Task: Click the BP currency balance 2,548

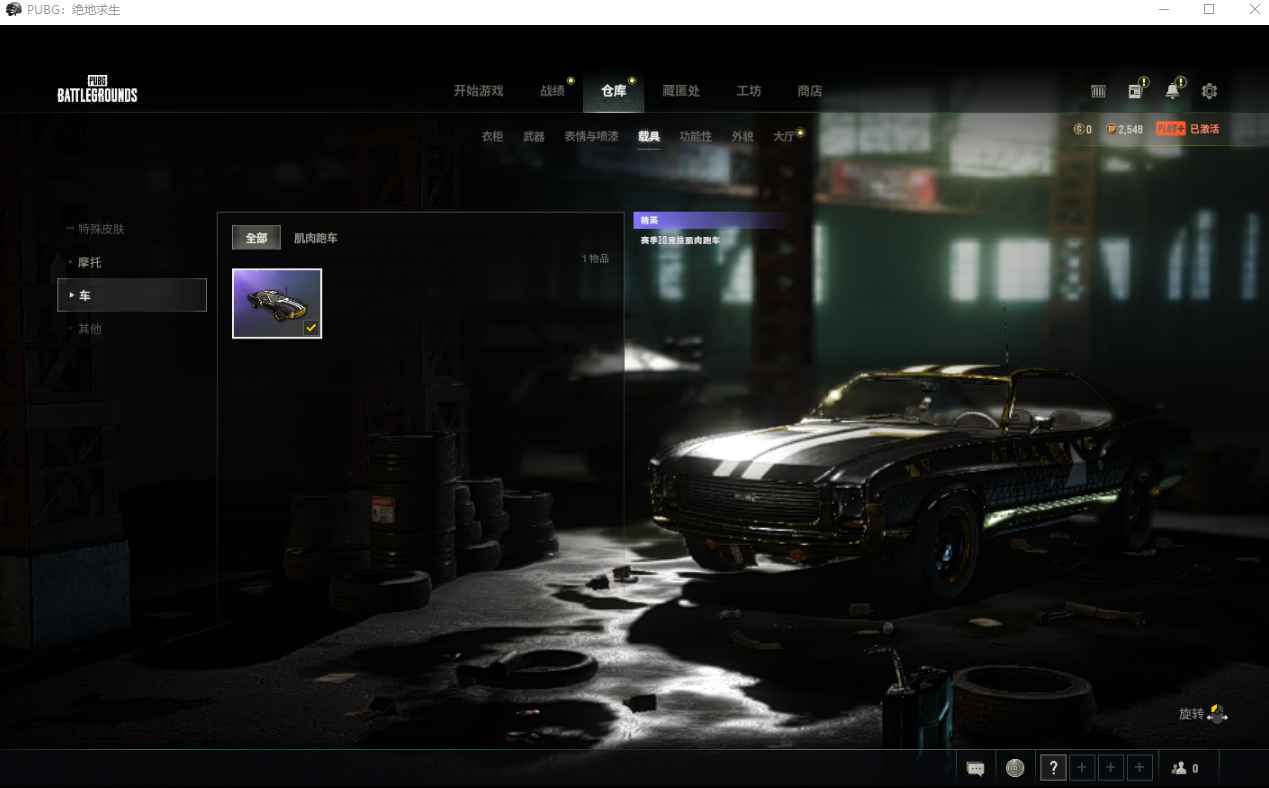Action: 1125,129
